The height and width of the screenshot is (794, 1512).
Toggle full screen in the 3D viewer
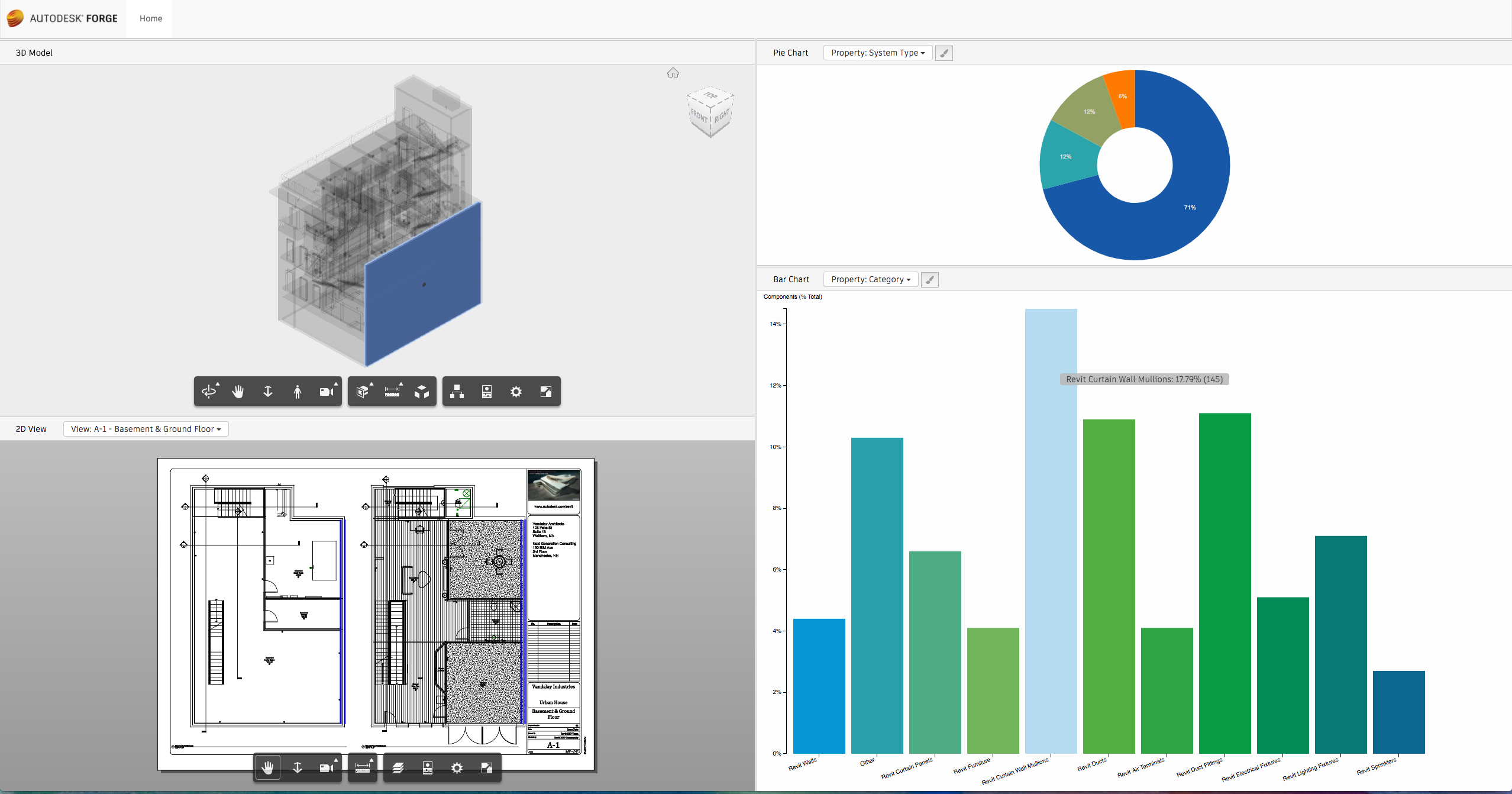point(546,391)
